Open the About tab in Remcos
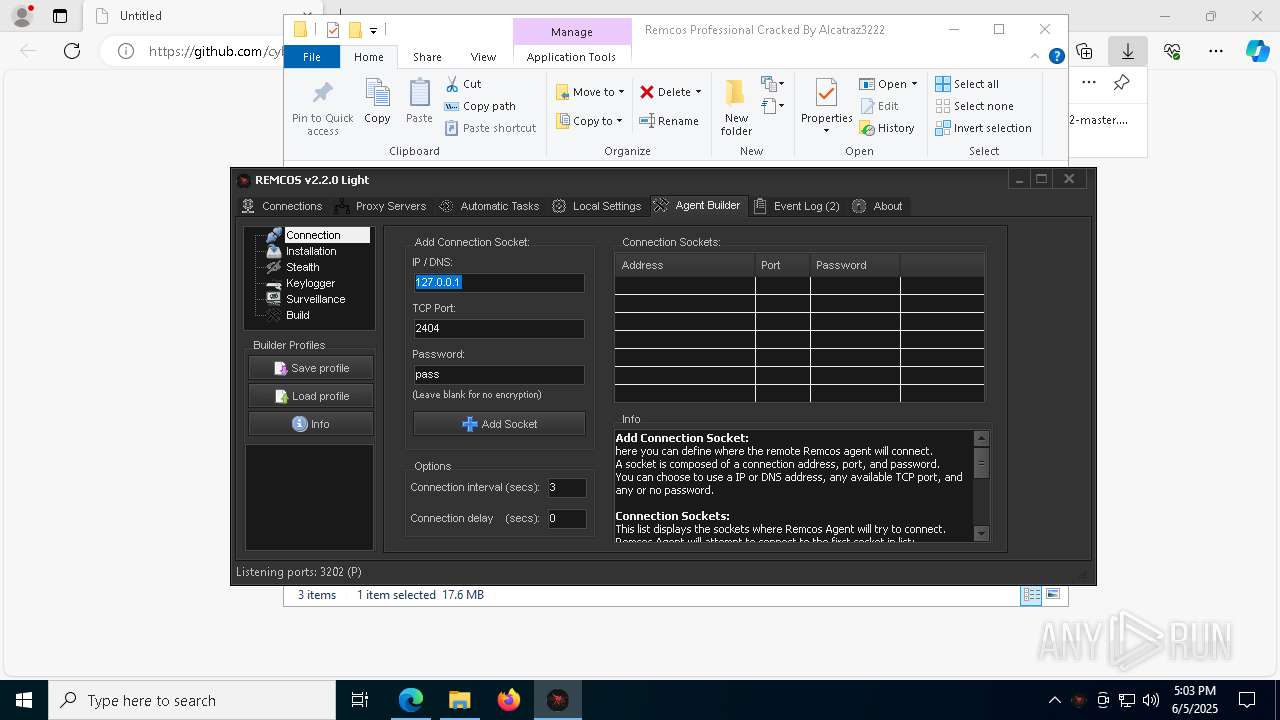The height and width of the screenshot is (720, 1280). pos(878,206)
